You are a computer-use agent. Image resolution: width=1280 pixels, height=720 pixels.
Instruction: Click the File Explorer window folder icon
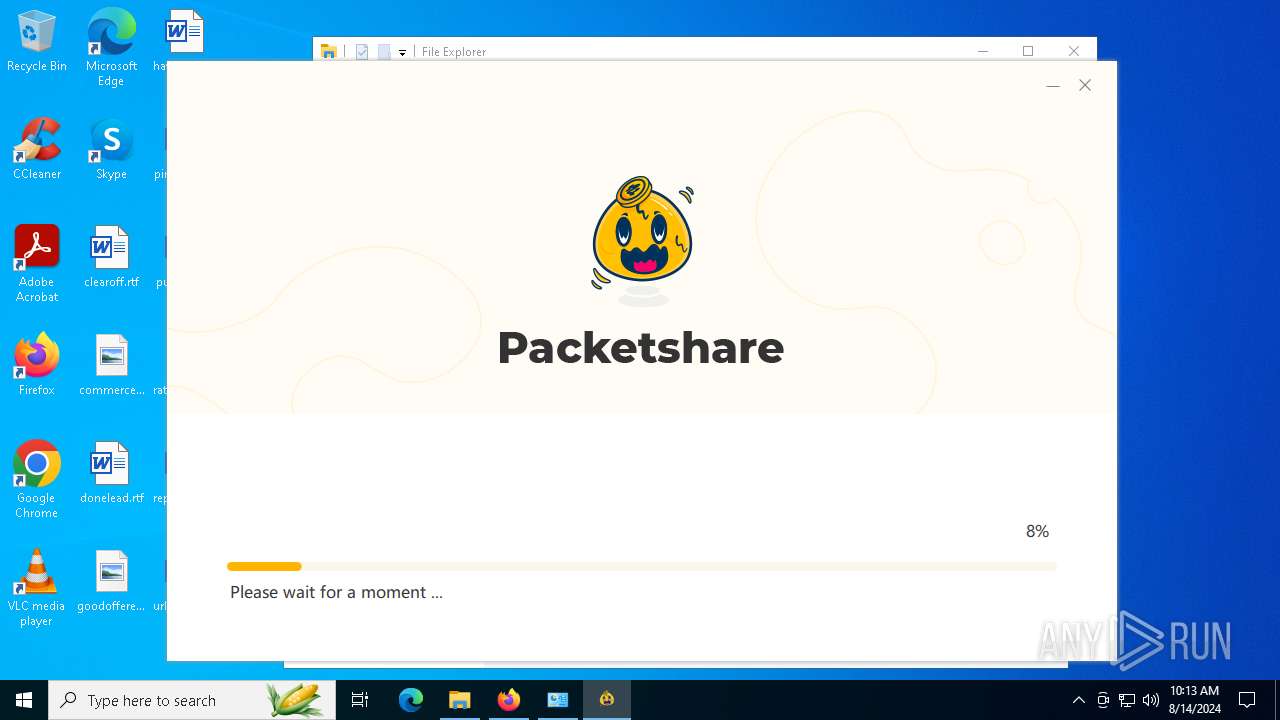click(329, 52)
